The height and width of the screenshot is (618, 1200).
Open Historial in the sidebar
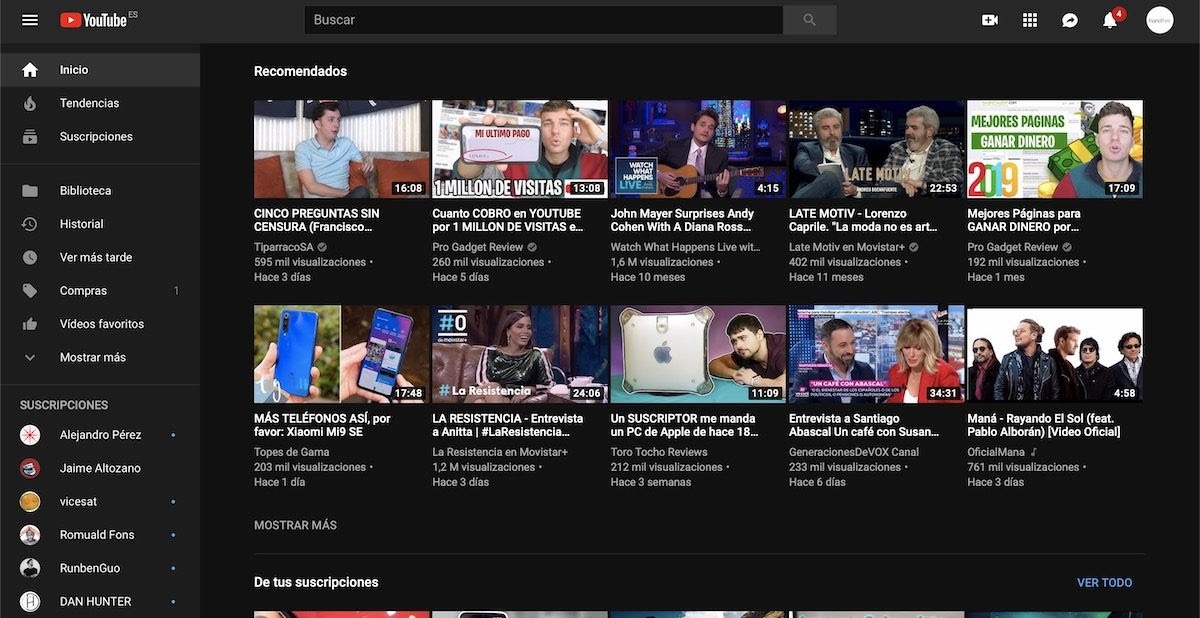(x=100, y=224)
